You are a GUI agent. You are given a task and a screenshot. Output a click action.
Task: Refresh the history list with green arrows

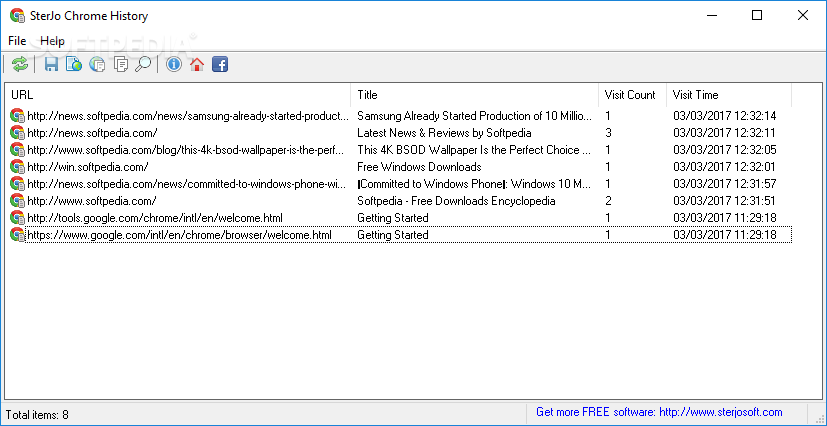coord(20,64)
